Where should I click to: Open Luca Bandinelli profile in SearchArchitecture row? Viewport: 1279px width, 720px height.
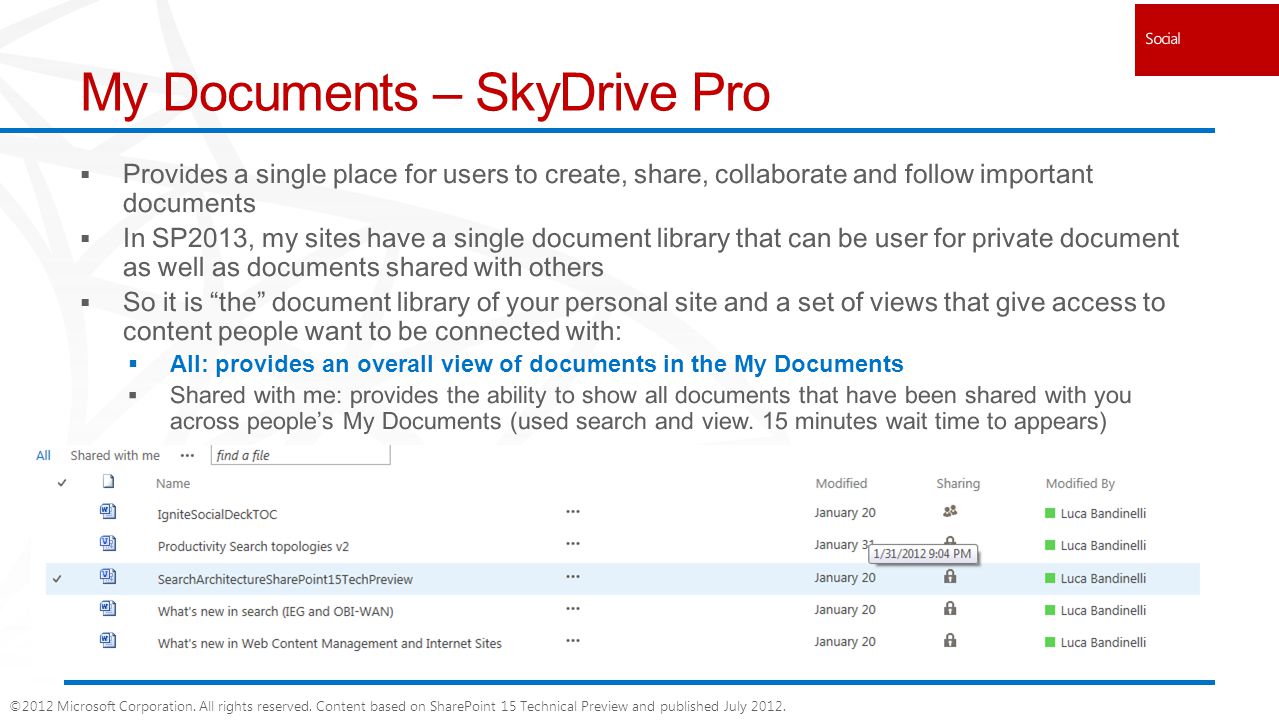[x=1103, y=578]
